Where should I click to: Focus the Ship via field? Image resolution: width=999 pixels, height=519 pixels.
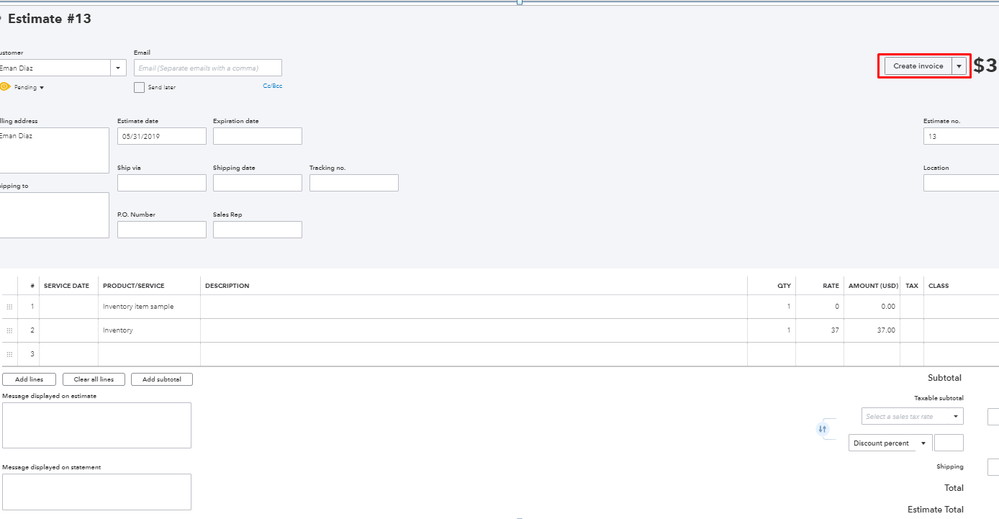pos(162,183)
